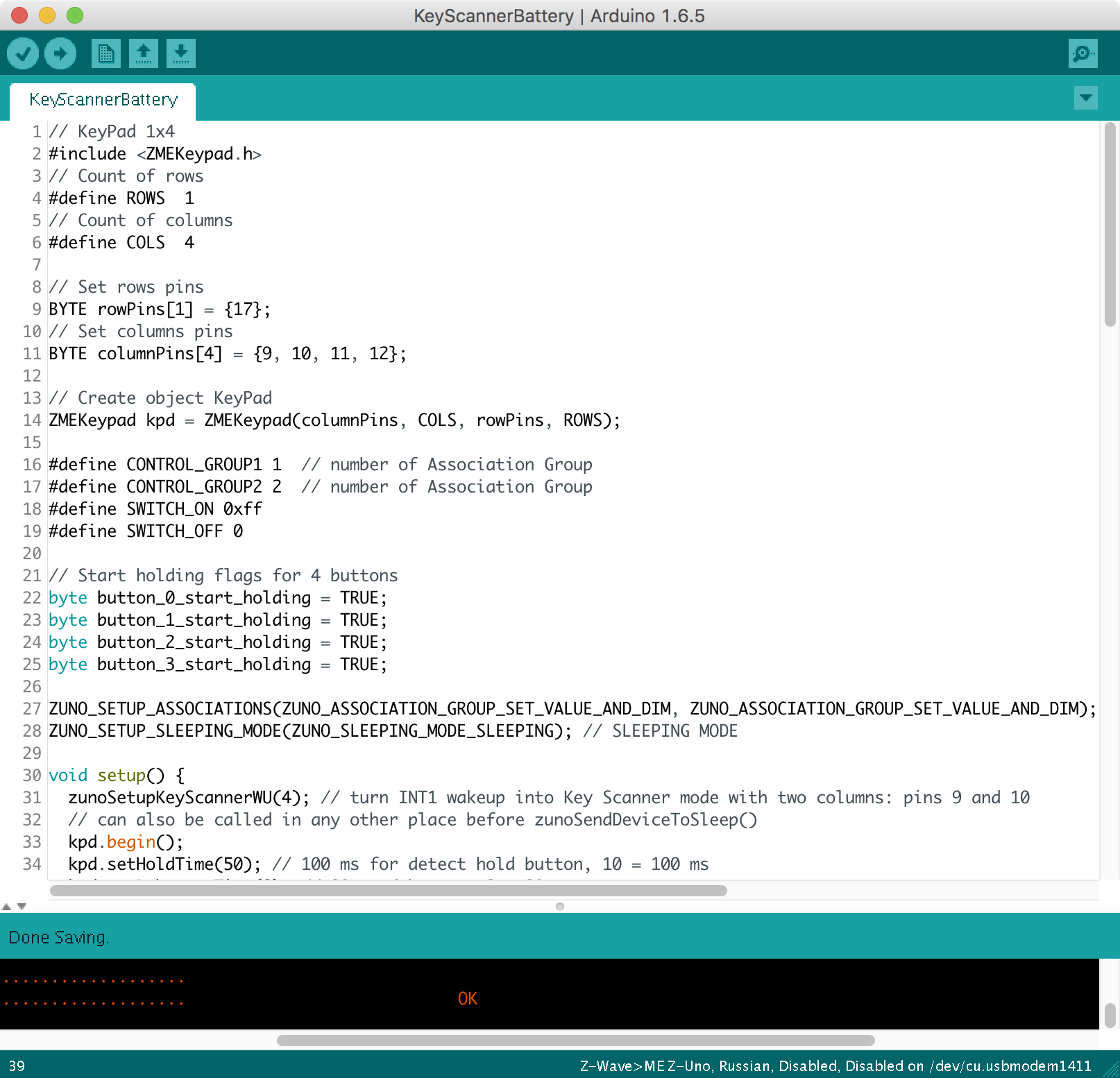Click the editor/console divider handle dot
This screenshot has width=1120, height=1078.
(x=560, y=907)
